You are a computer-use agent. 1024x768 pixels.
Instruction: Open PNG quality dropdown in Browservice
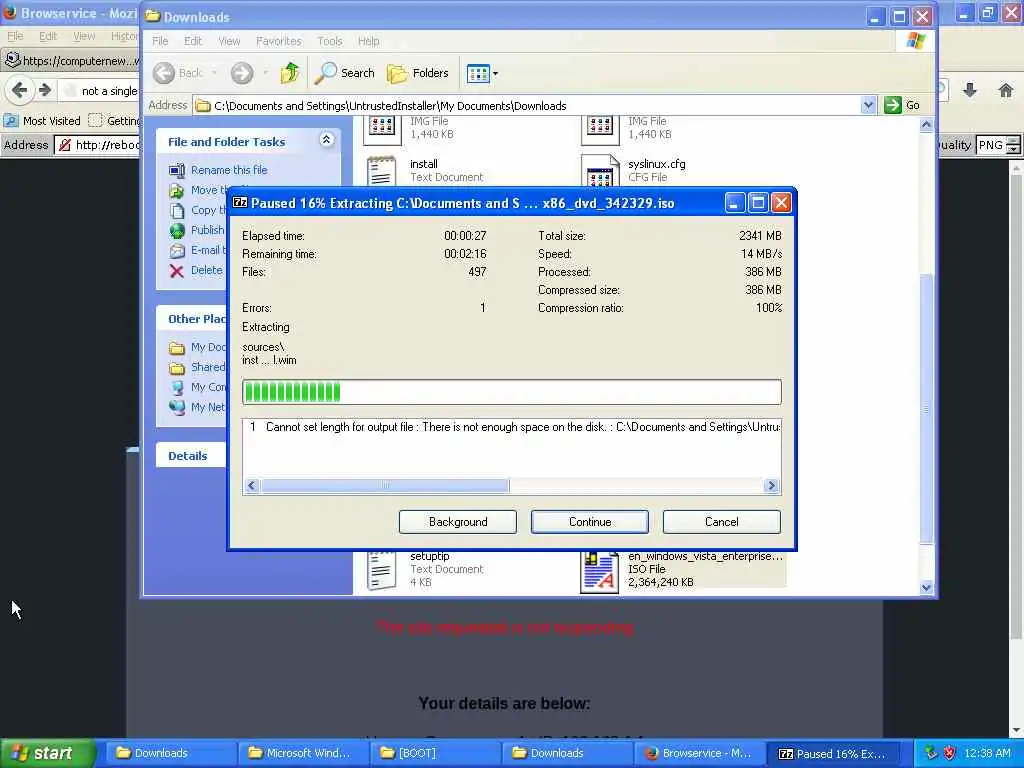tap(999, 145)
